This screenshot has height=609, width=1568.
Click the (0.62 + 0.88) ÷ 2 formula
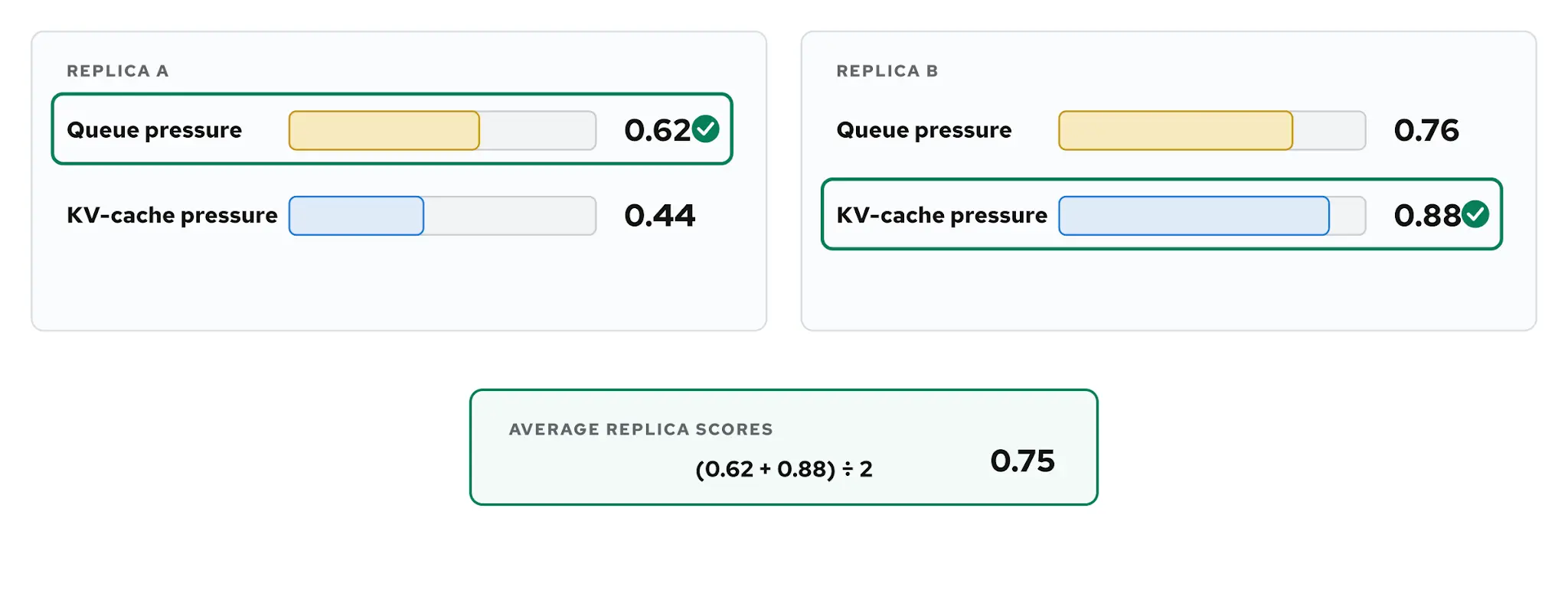click(x=784, y=469)
